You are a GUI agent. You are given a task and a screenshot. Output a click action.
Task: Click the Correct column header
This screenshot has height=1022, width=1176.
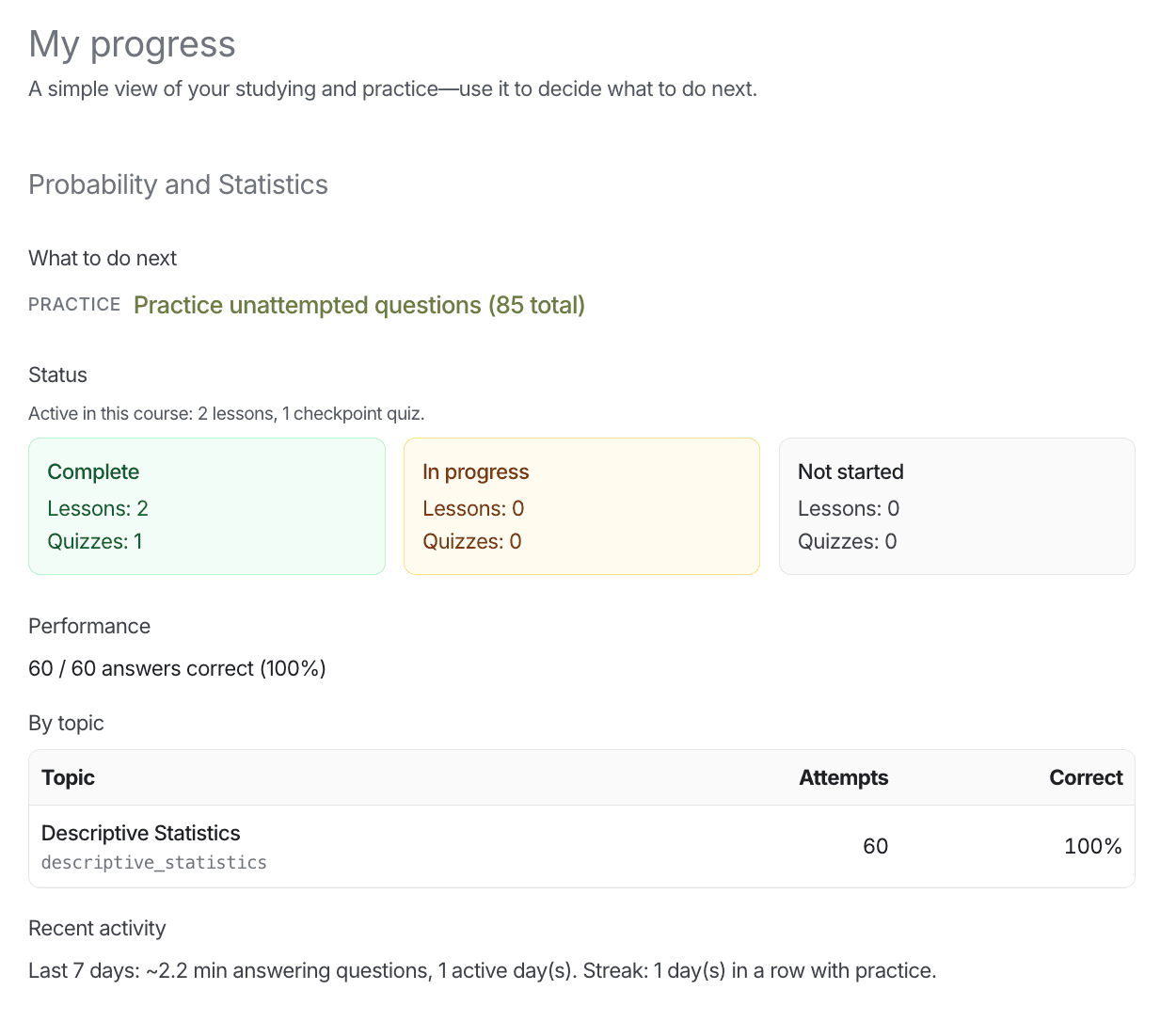1086,777
